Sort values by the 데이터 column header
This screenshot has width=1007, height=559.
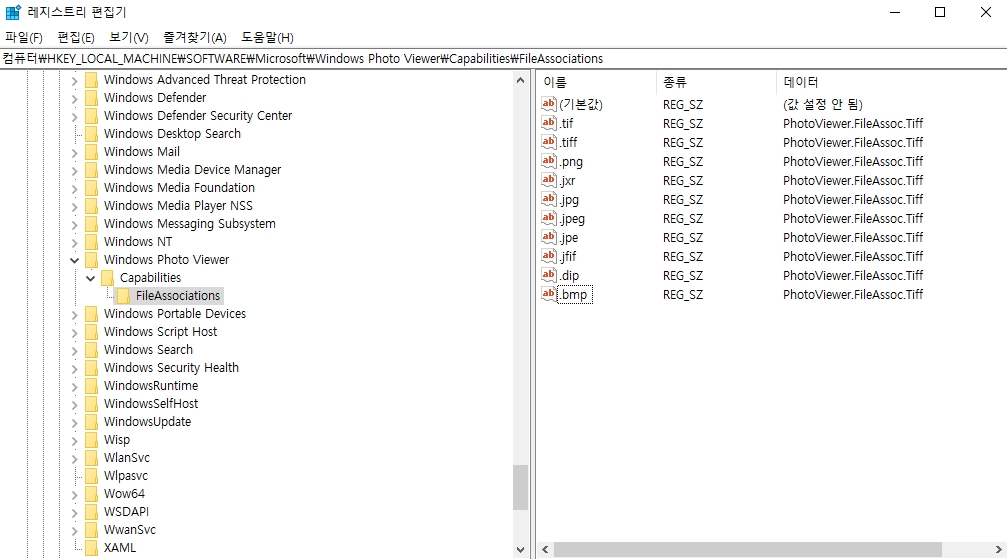pyautogui.click(x=891, y=82)
